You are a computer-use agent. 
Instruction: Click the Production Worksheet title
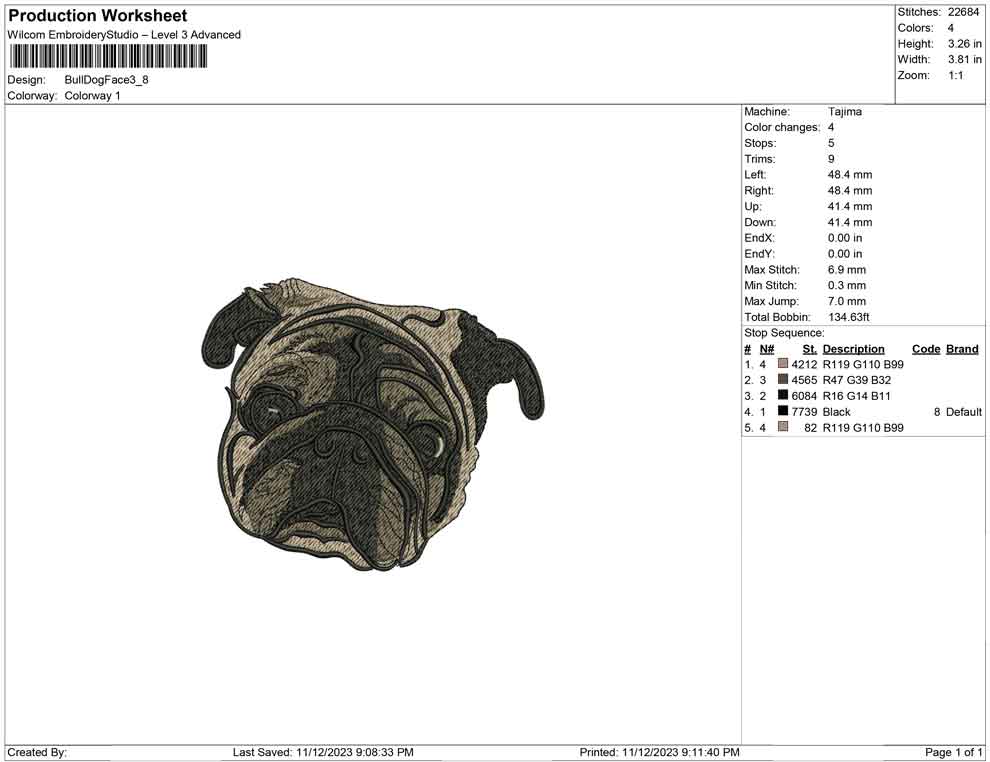click(98, 16)
